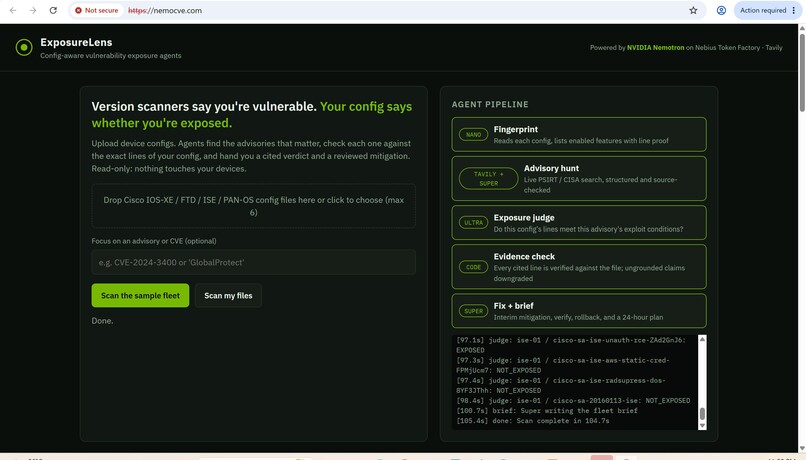The height and width of the screenshot is (460, 806).
Task: Click the ULTRA badge on Exposure judge
Action: point(473,223)
